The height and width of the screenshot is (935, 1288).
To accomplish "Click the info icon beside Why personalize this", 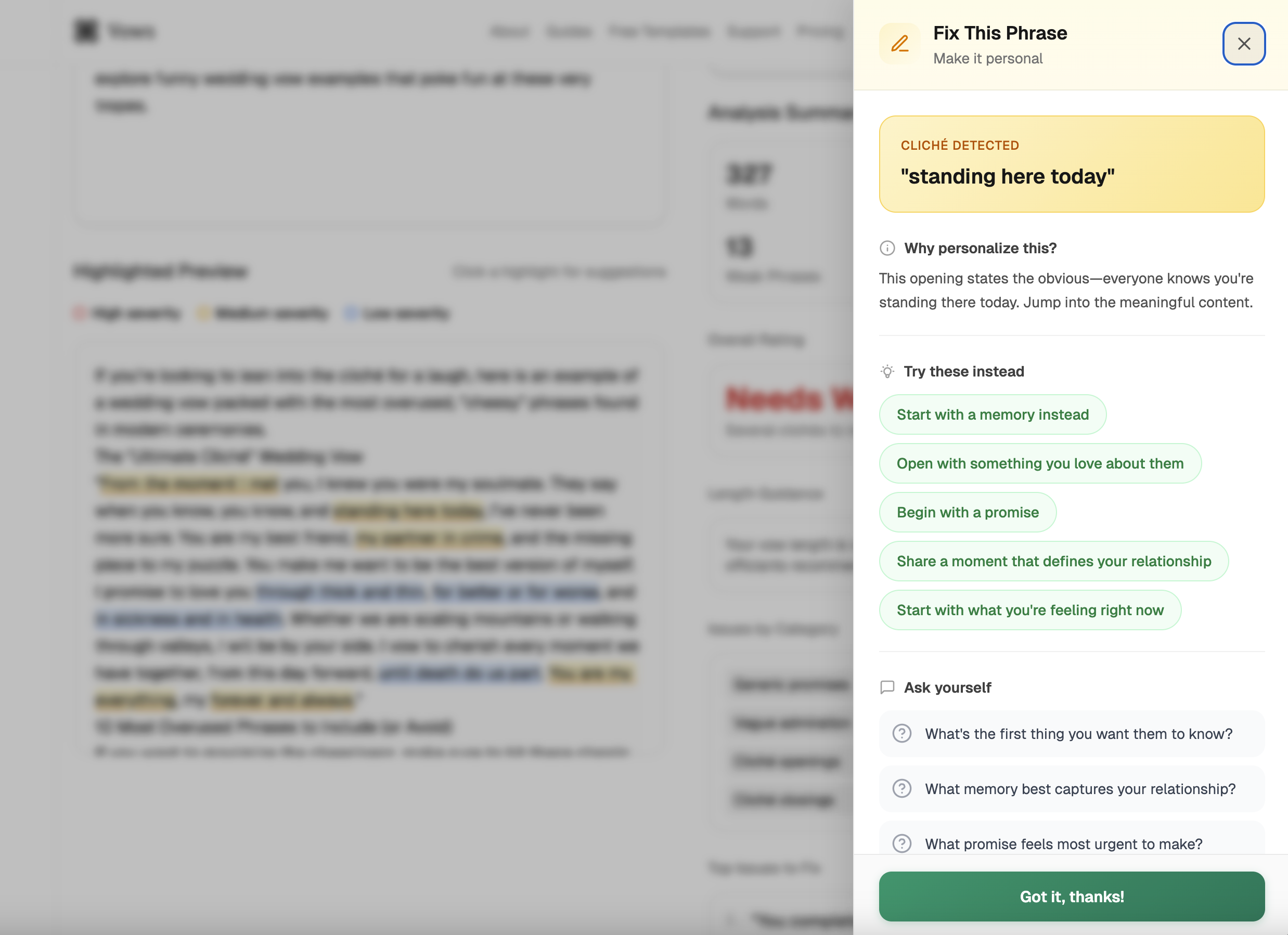I will pyautogui.click(x=887, y=248).
